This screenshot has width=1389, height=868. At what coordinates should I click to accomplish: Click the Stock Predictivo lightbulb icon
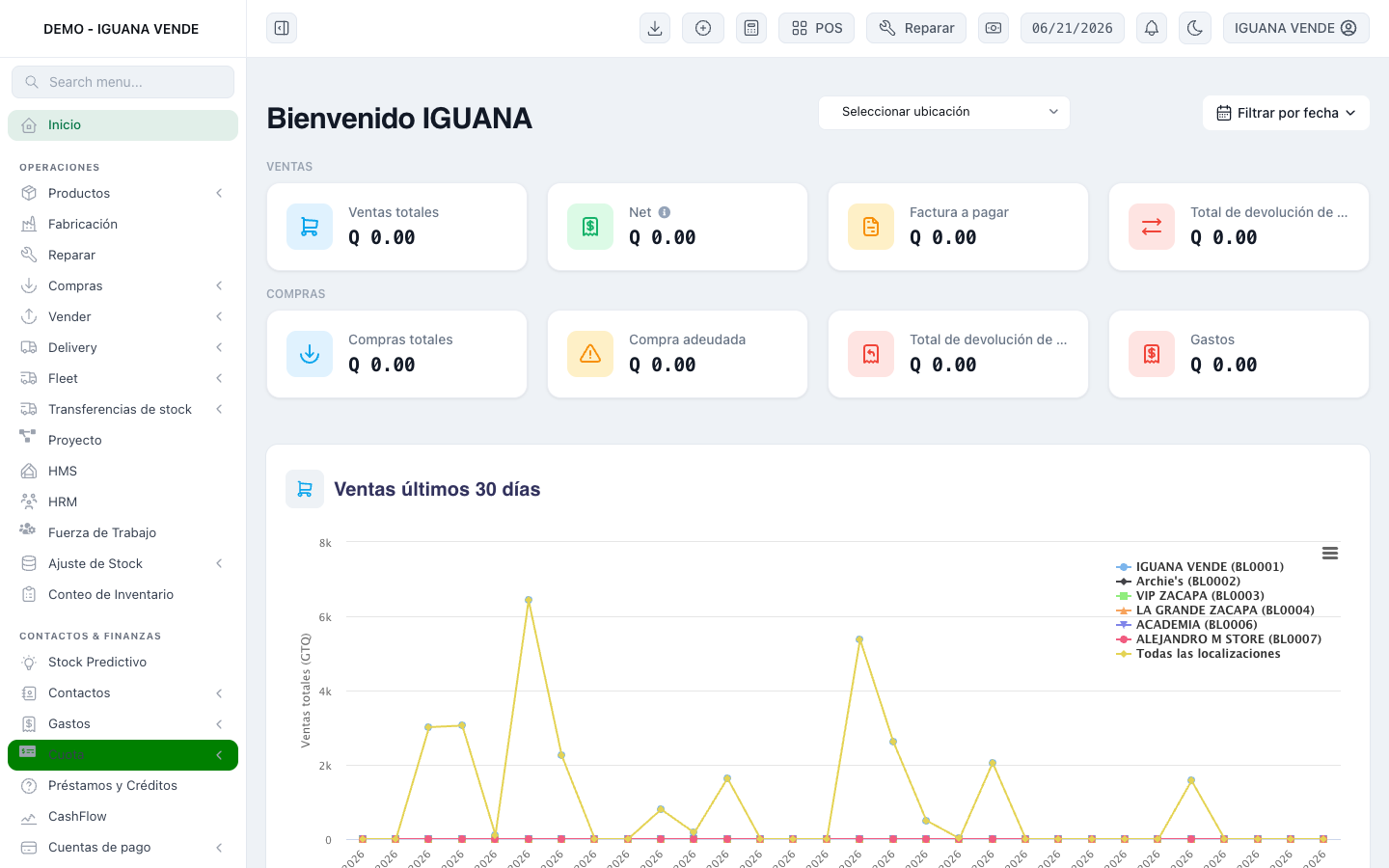tap(29, 662)
